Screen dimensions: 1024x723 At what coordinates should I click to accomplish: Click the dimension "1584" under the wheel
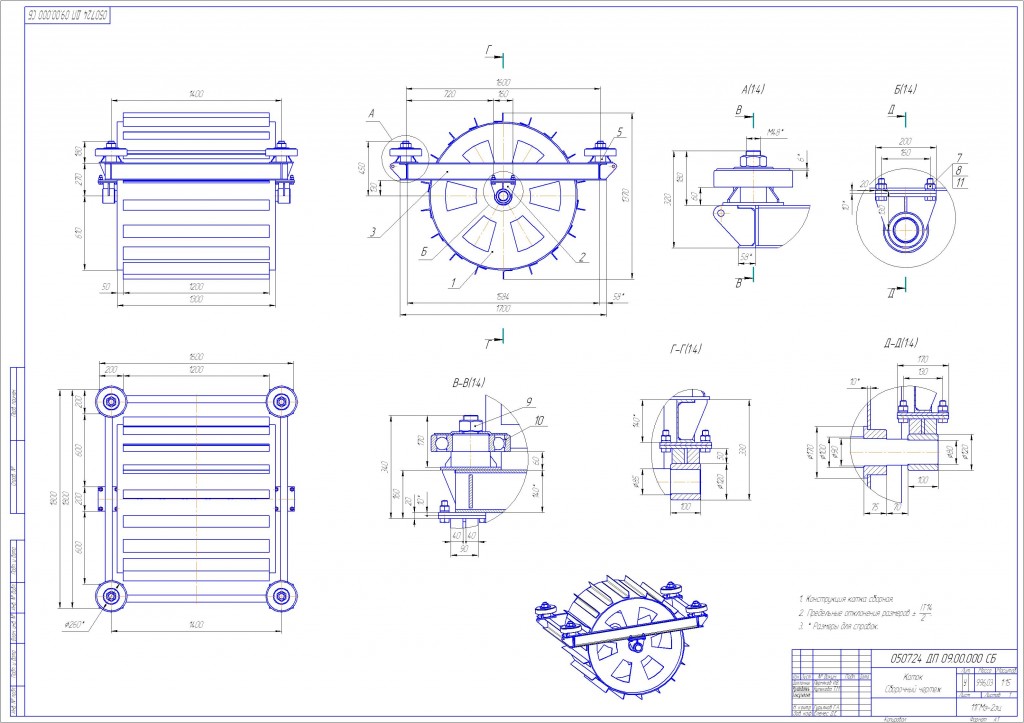[503, 297]
